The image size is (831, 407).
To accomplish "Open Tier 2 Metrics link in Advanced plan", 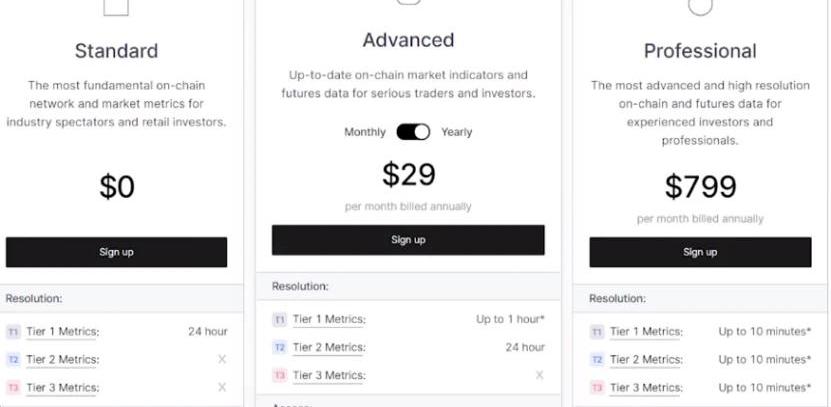I will [x=329, y=348].
